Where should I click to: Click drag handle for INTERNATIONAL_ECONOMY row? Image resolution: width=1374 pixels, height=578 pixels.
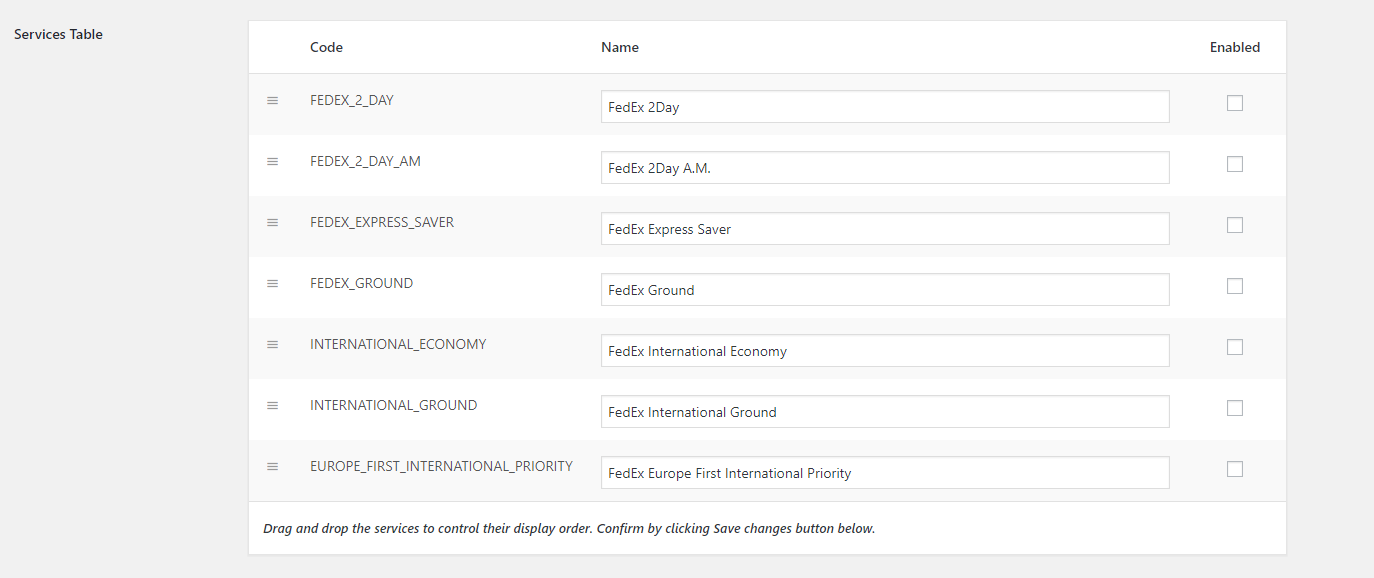click(x=272, y=344)
